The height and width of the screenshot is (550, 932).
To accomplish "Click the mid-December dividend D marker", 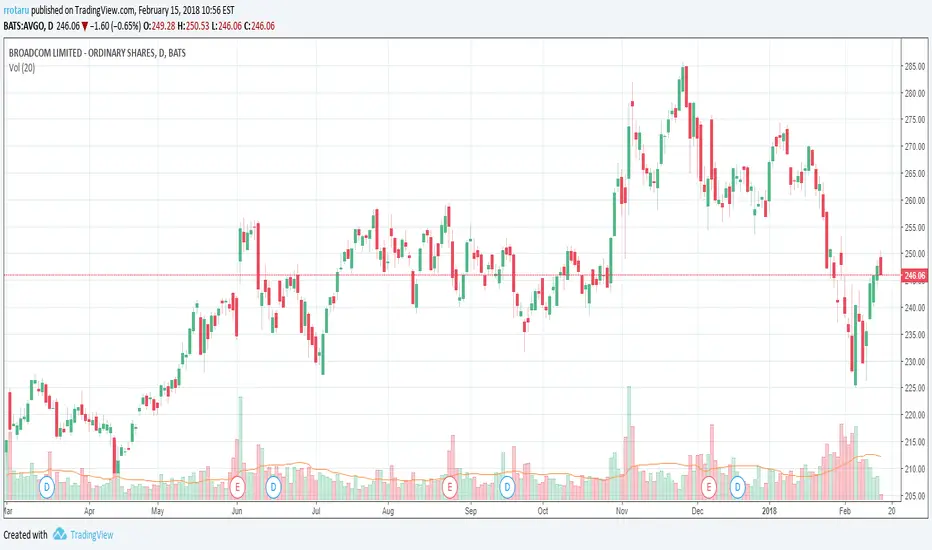I will coord(738,488).
